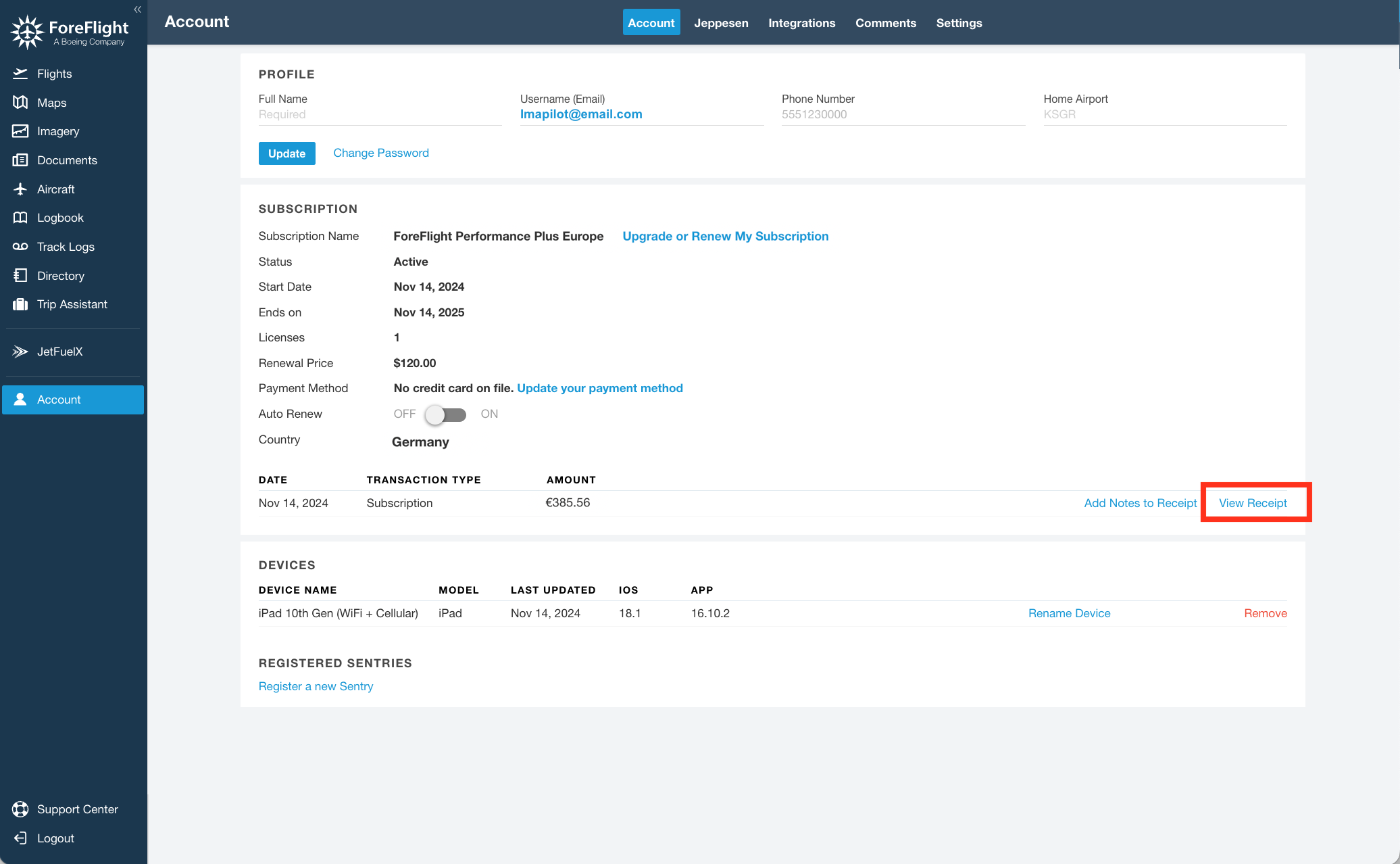Open Track Logs icon in sidebar

pos(20,247)
